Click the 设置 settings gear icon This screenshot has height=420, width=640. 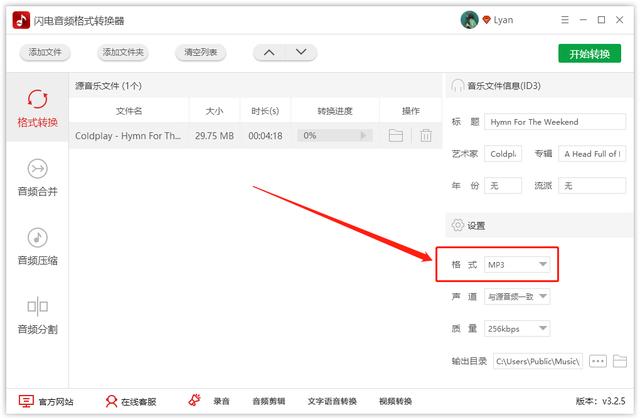tap(458, 225)
